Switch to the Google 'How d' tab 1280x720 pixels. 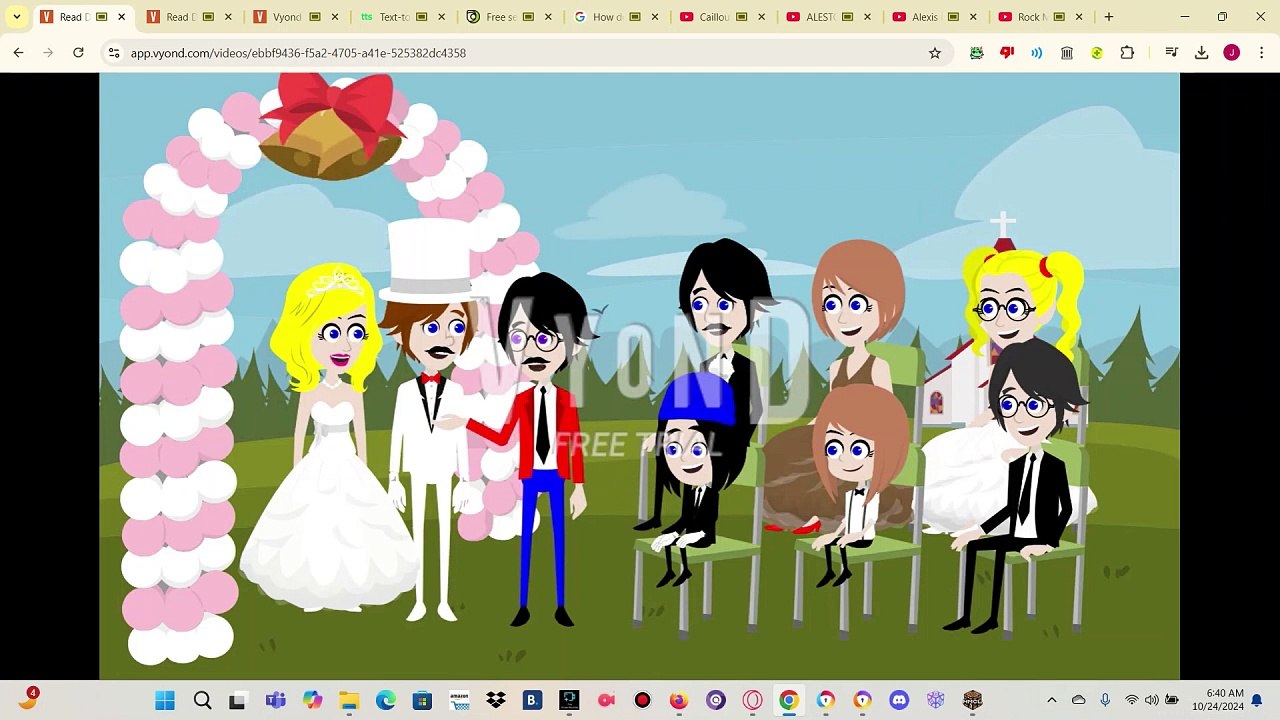[x=617, y=17]
